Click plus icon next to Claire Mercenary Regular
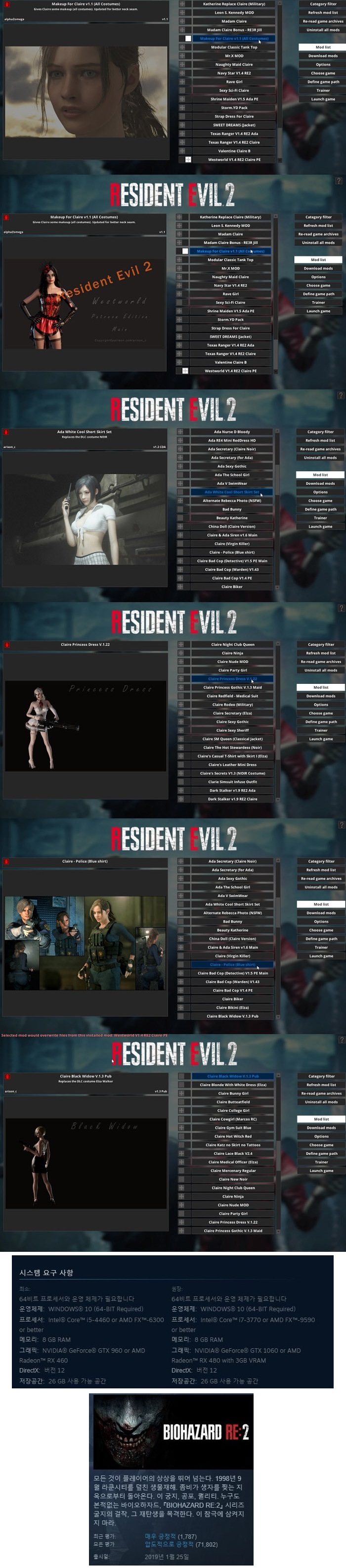Viewport: 346px width, 1568px height. (181, 1171)
